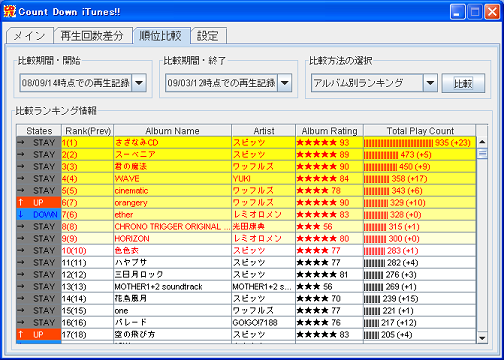The width and height of the screenshot is (504, 360).
Task: Select the album 色色衣
Action: [172, 251]
